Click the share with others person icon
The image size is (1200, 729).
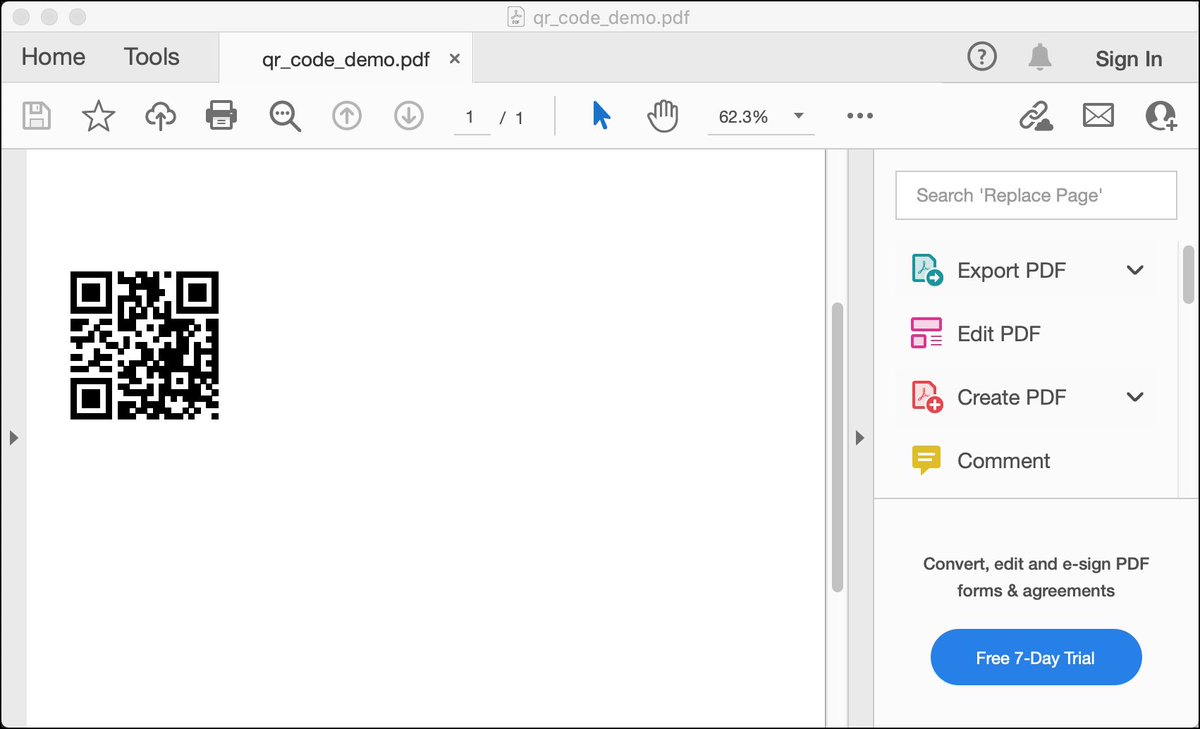[x=1160, y=116]
